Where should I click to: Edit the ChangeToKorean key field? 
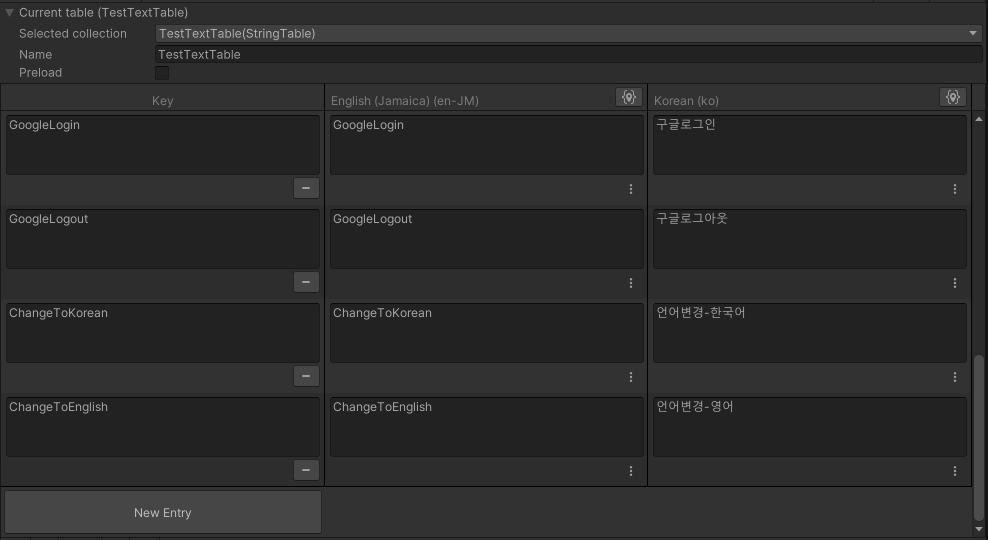(x=163, y=333)
